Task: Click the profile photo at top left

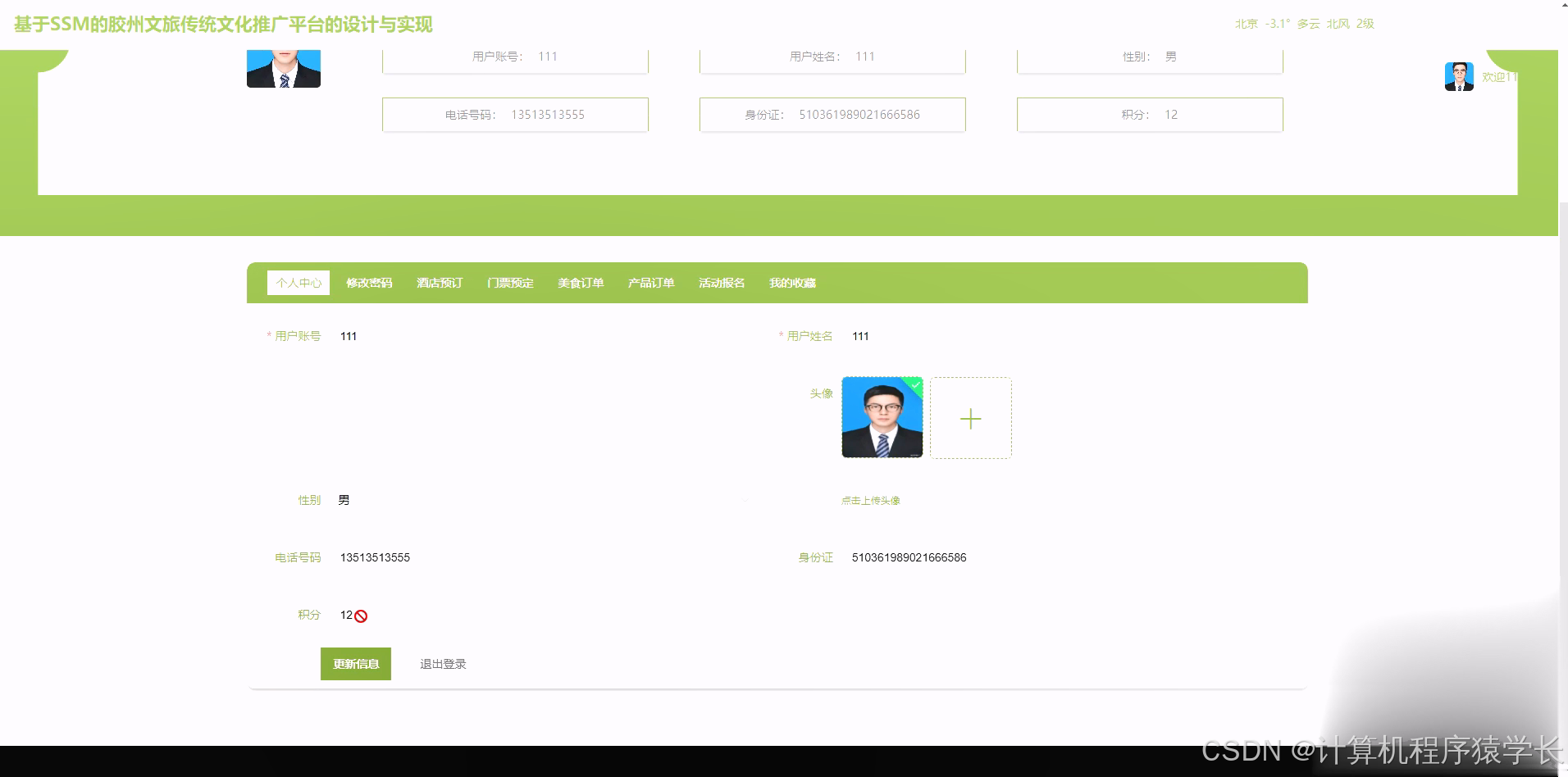Action: [283, 67]
